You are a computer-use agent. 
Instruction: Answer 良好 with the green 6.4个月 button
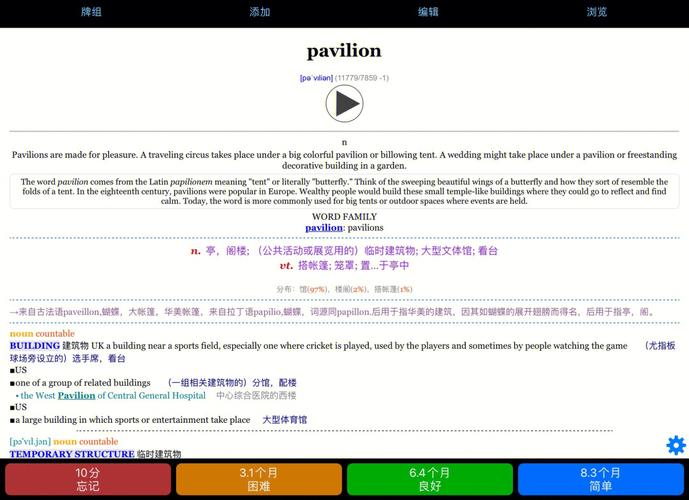[430, 479]
